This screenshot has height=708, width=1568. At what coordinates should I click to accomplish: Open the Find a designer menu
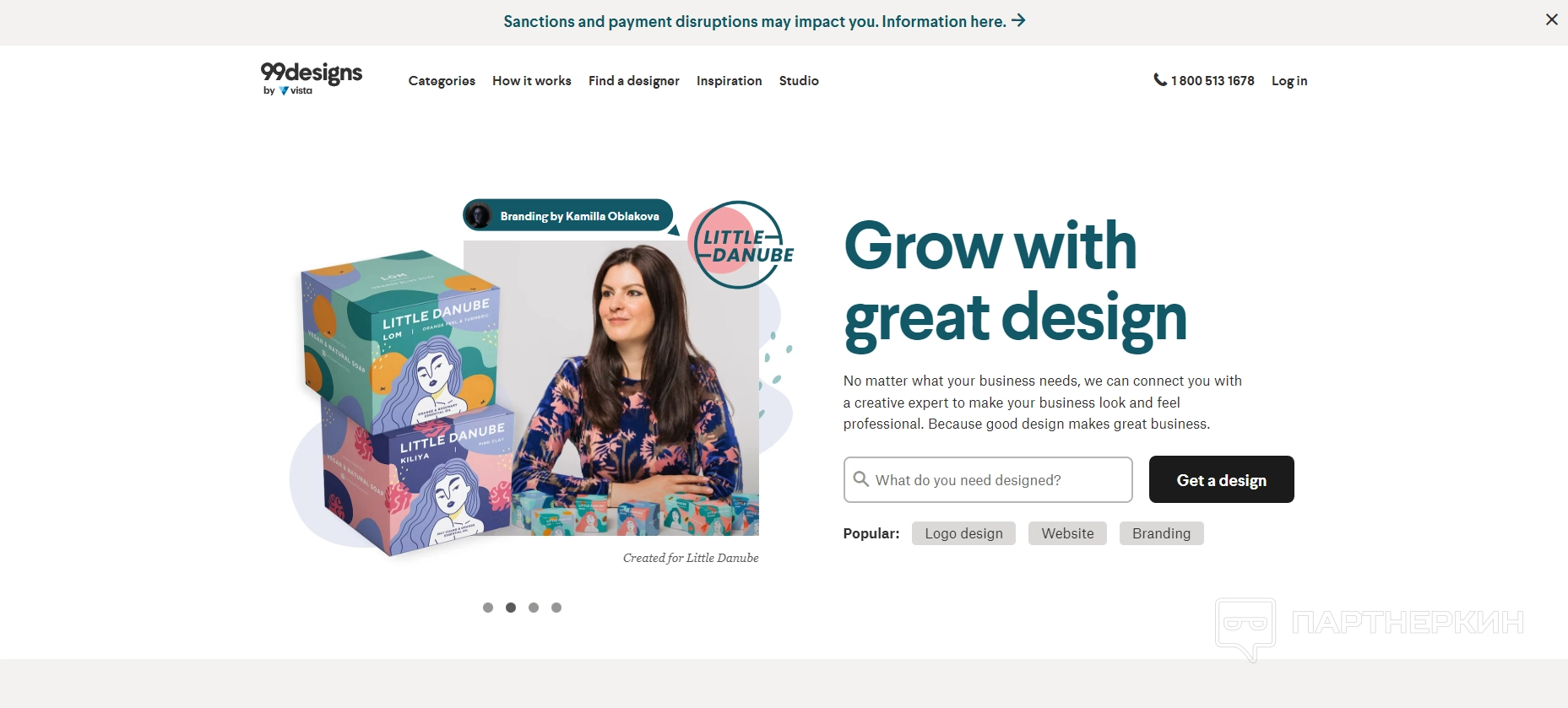[x=634, y=81]
